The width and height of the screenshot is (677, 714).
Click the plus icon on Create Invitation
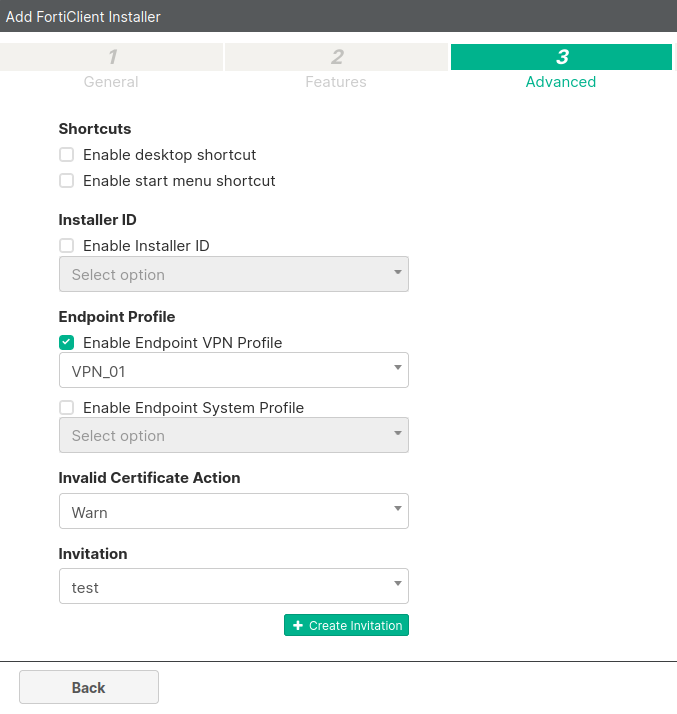298,626
